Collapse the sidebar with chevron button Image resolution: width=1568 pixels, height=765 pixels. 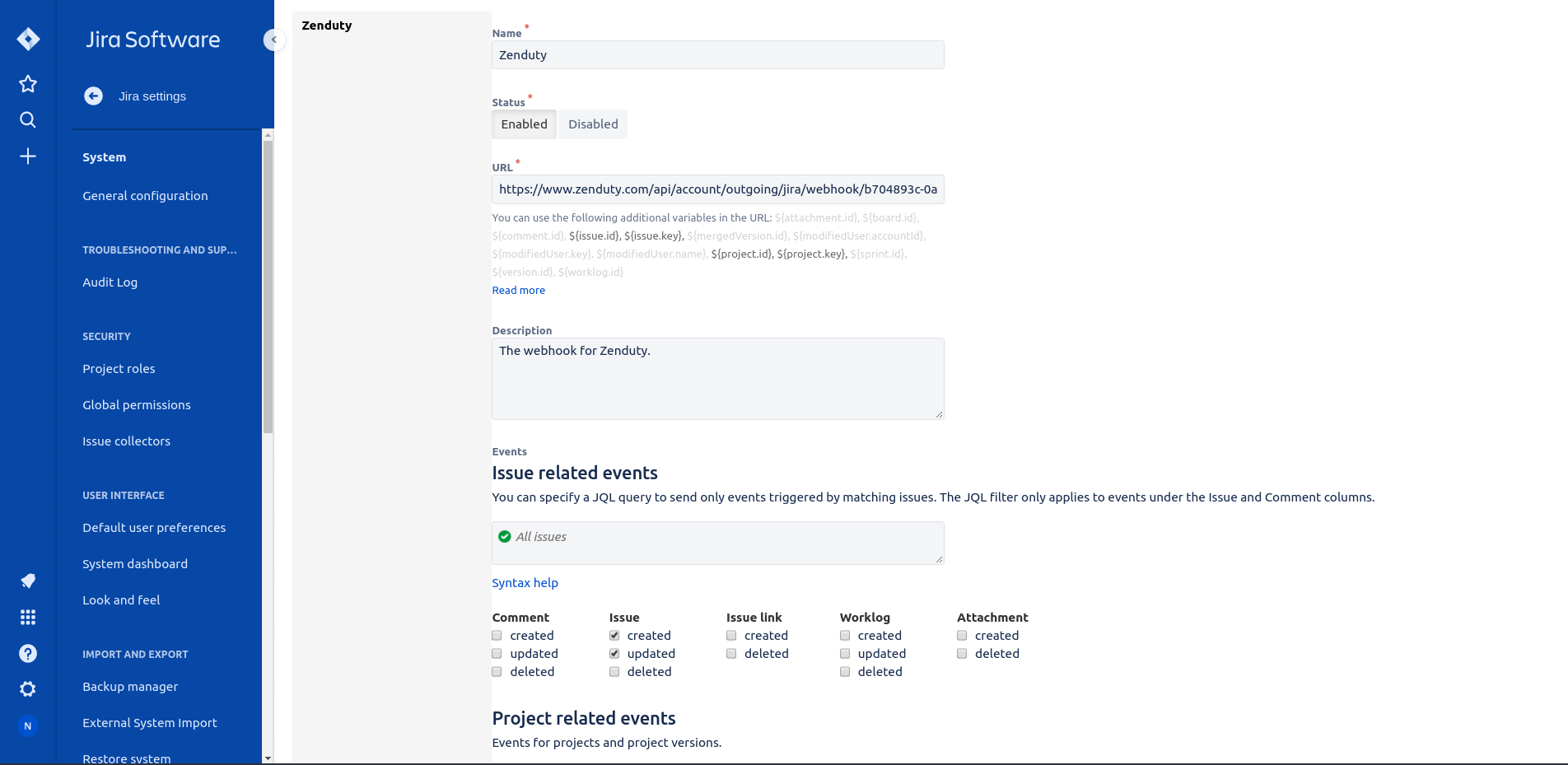pos(274,39)
